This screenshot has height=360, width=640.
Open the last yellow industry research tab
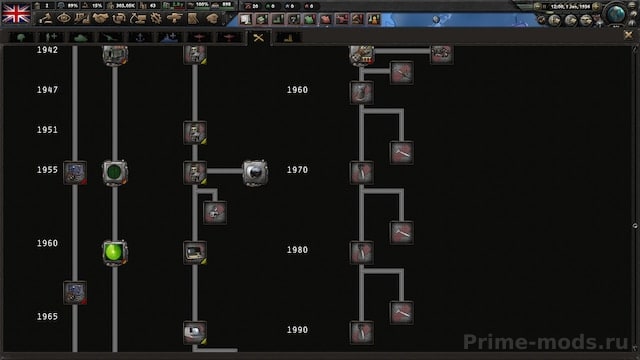pos(289,38)
